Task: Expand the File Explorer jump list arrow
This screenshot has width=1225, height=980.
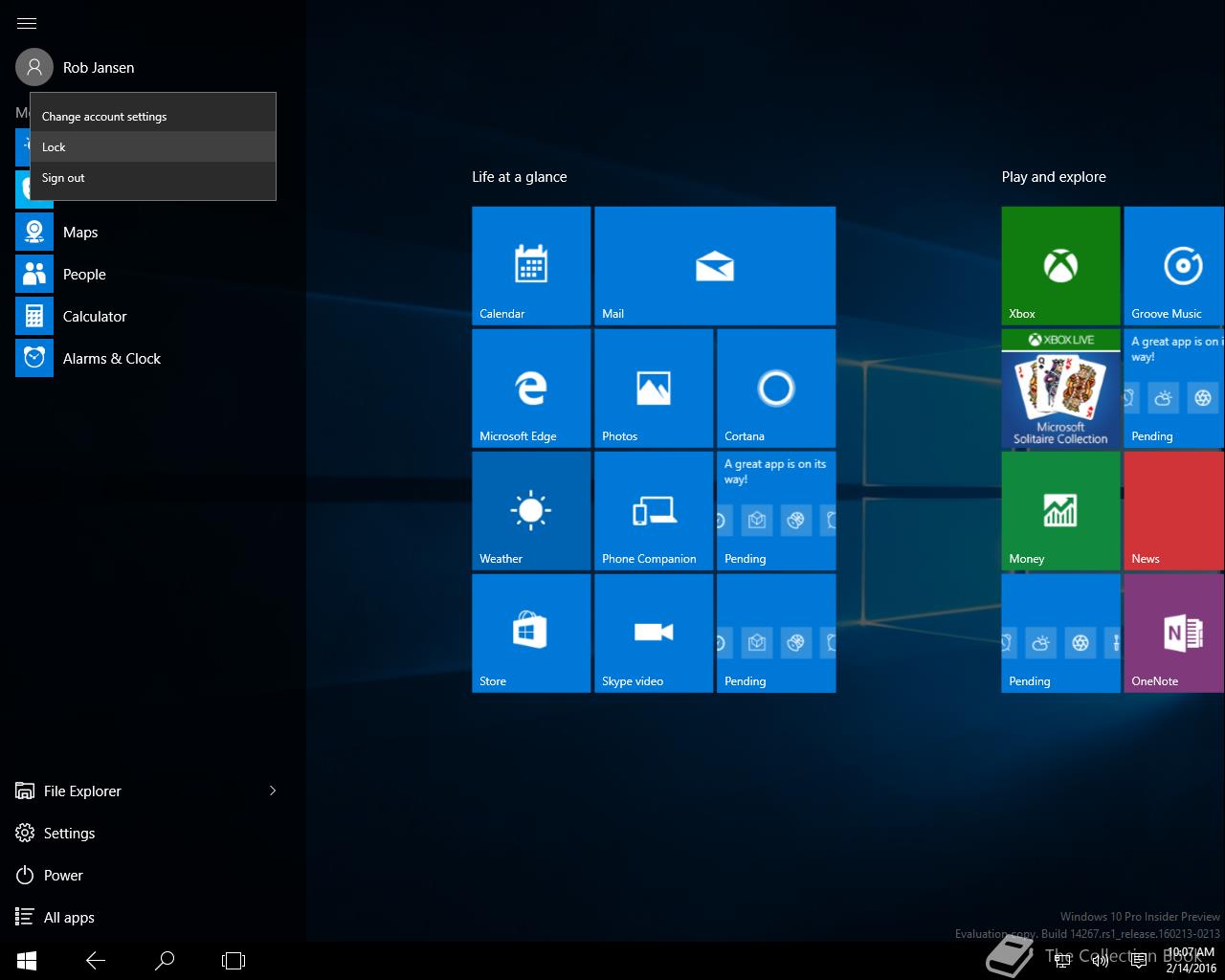Action: click(273, 791)
